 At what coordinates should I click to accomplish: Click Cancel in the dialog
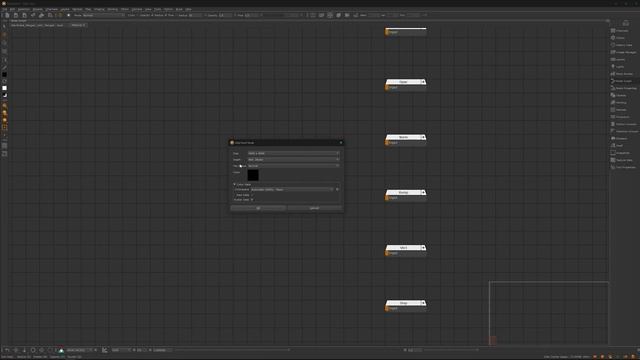pos(314,208)
